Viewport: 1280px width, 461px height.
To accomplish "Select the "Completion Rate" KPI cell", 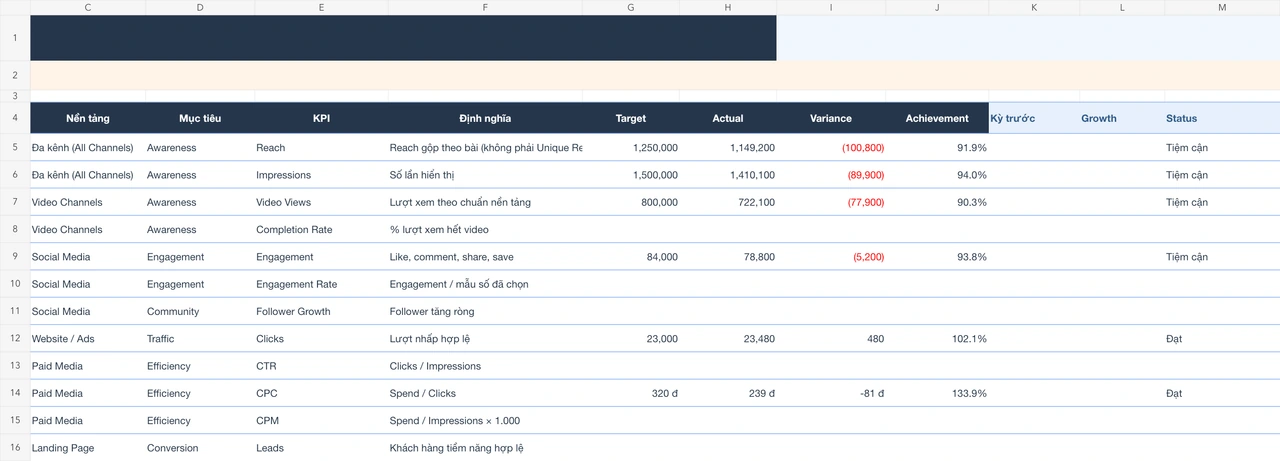I will pyautogui.click(x=321, y=230).
